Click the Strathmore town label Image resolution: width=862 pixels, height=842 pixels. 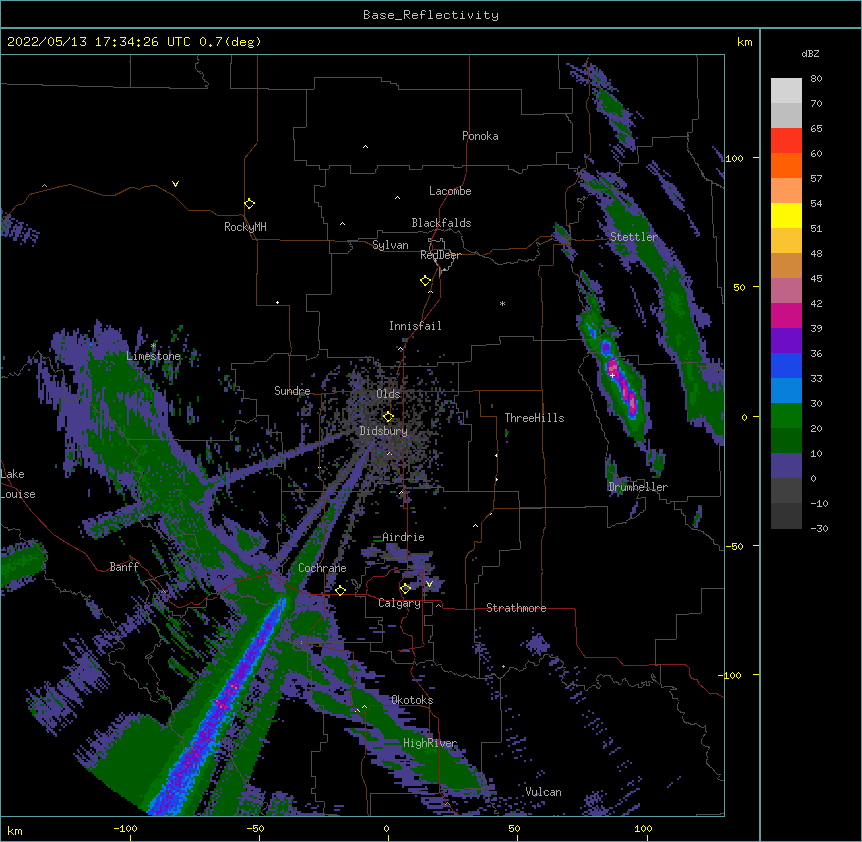[x=516, y=608]
